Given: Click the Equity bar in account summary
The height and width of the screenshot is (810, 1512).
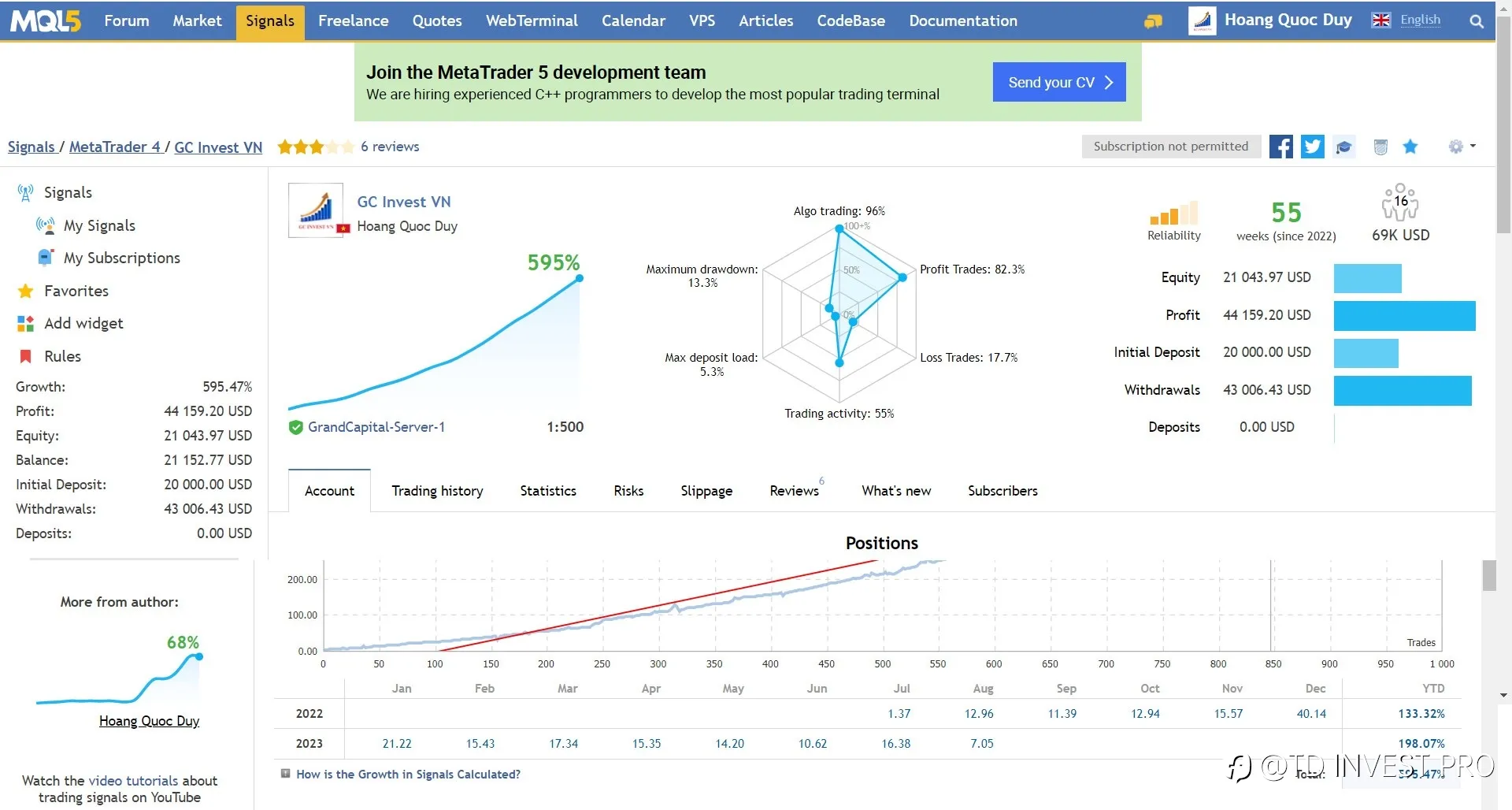Looking at the screenshot, I should click(x=1367, y=278).
